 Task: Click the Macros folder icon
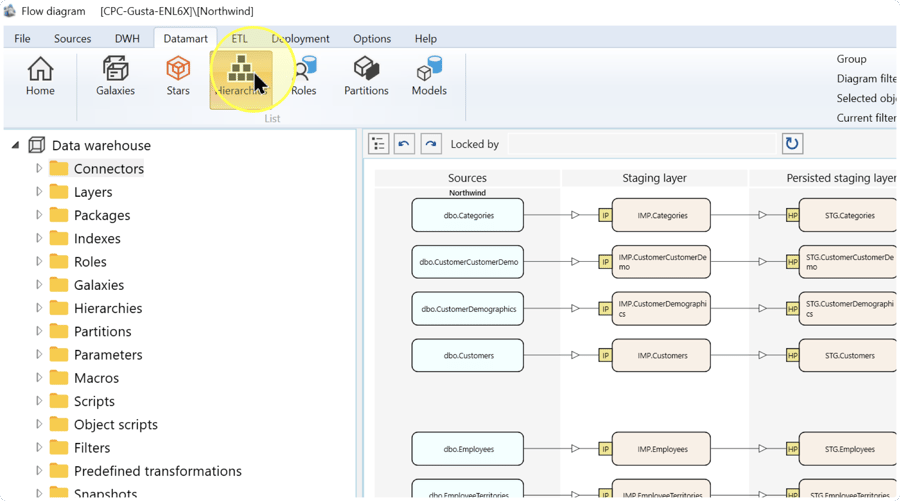pos(59,378)
